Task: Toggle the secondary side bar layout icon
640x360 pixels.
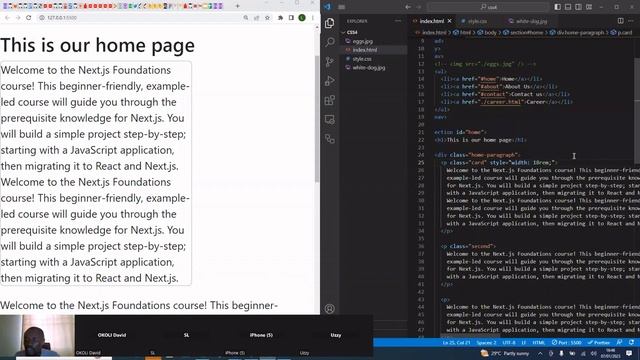Action: (x=578, y=7)
